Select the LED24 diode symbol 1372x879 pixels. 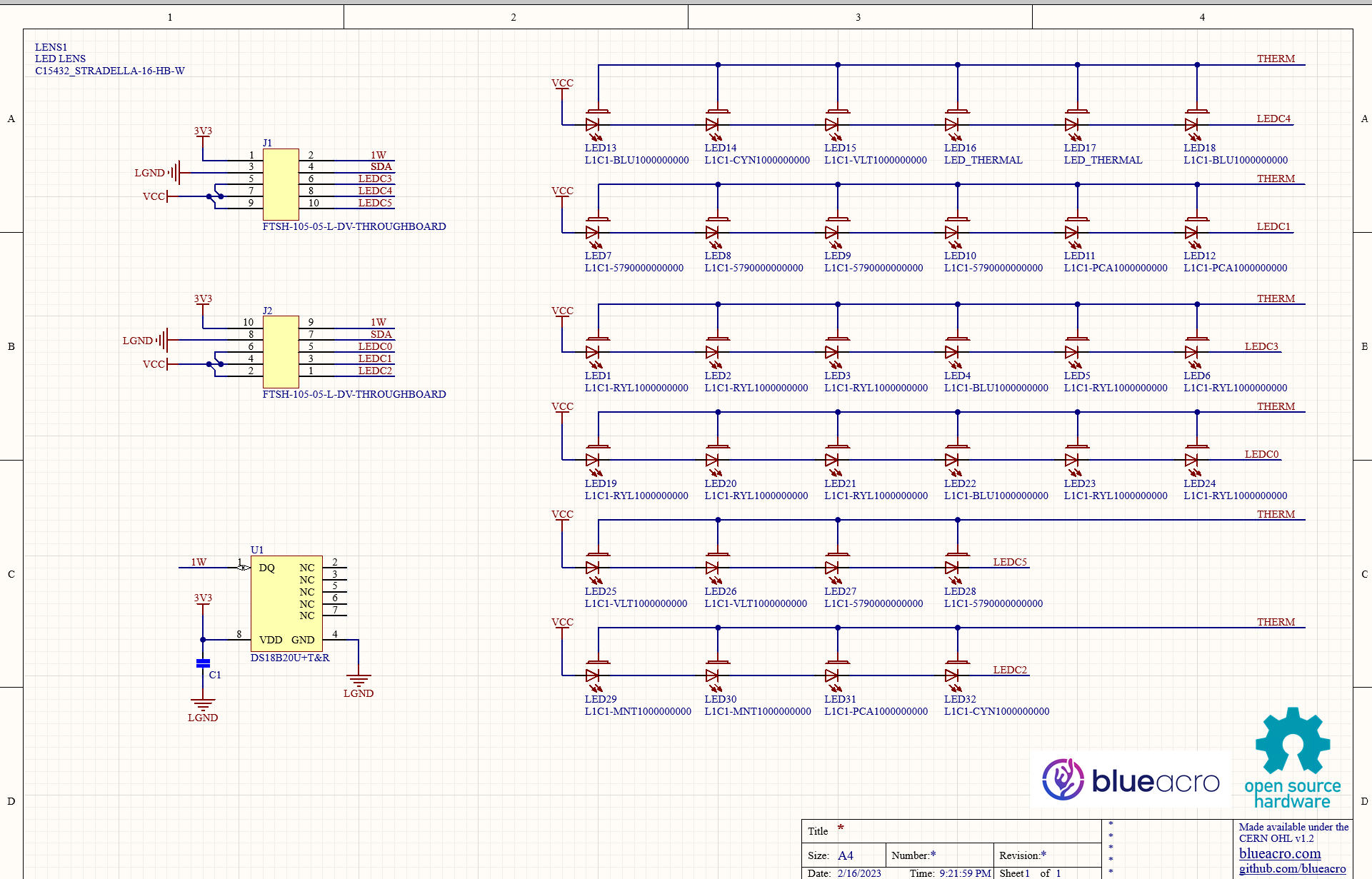pyautogui.click(x=1194, y=461)
